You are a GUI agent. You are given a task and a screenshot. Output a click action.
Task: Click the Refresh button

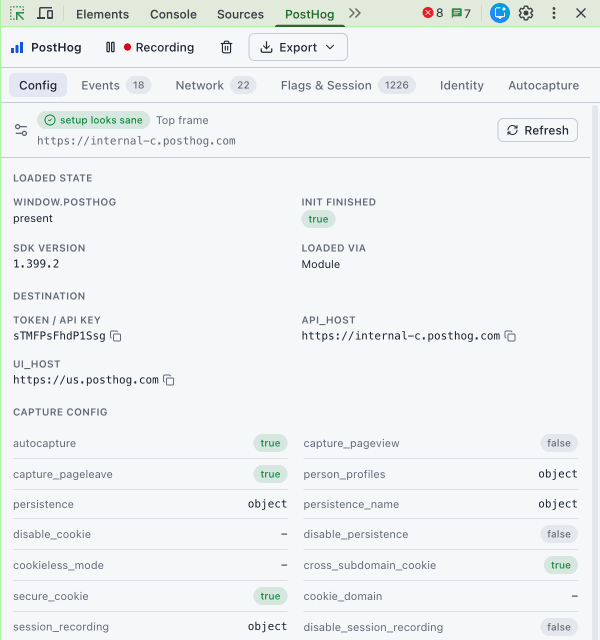[537, 130]
